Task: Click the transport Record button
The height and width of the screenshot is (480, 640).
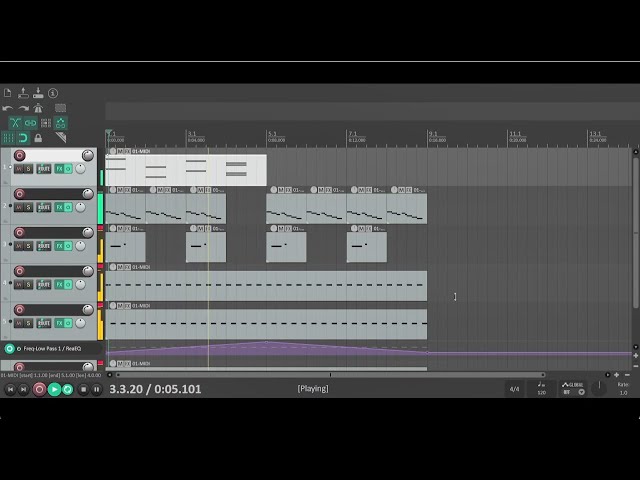Action: pyautogui.click(x=39, y=389)
